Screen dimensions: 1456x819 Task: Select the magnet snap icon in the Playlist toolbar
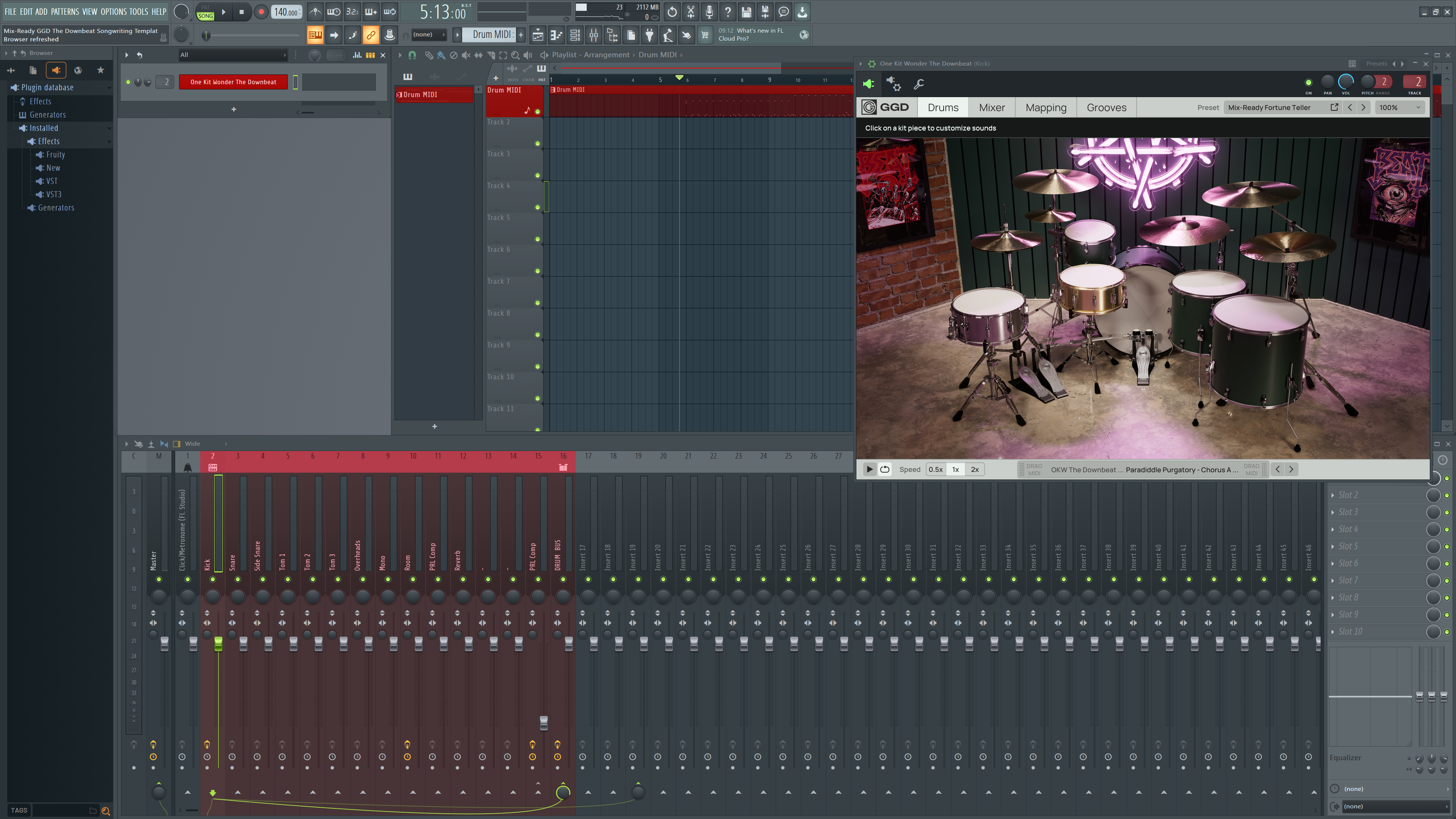(x=412, y=55)
